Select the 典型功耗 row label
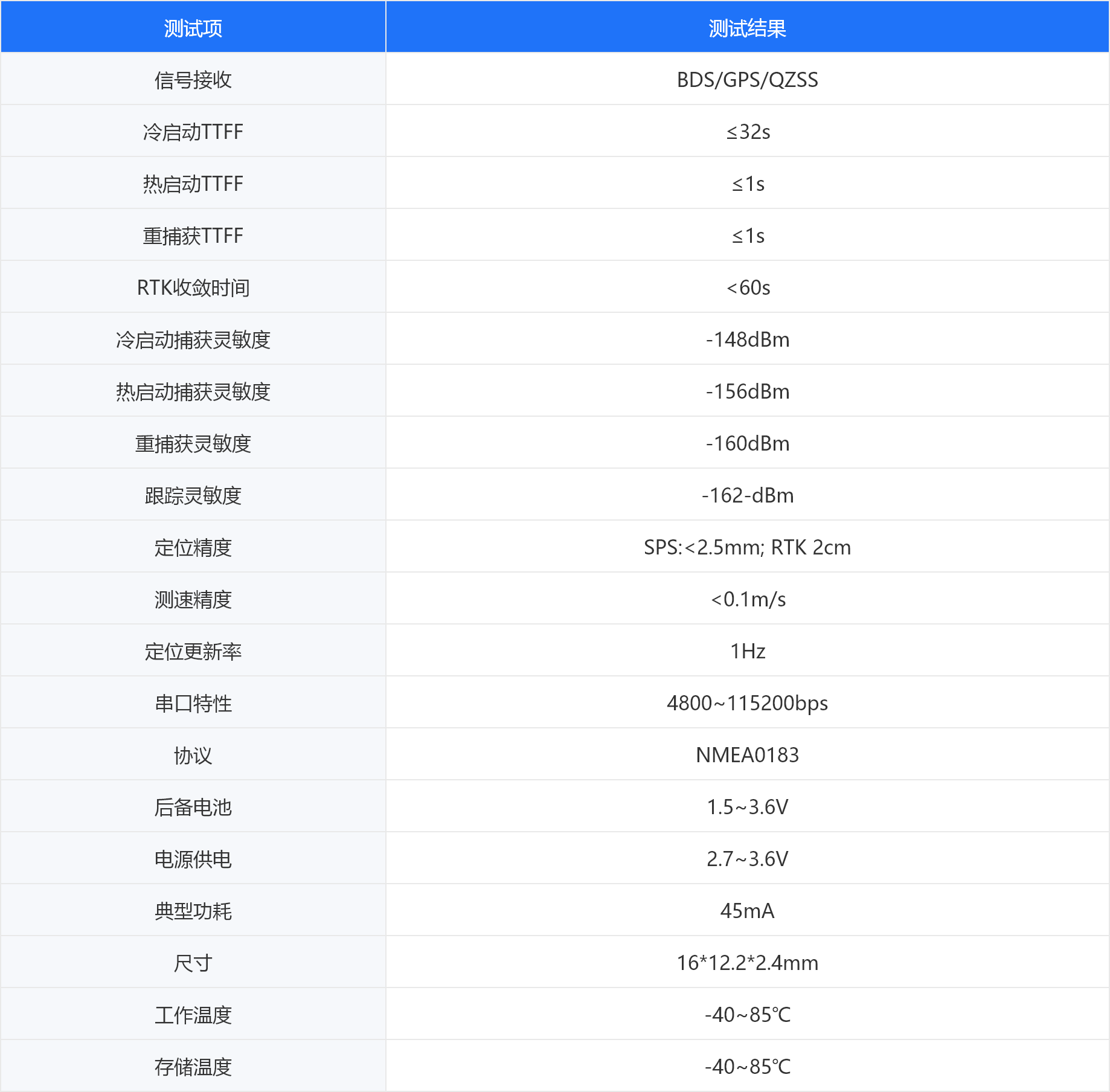The image size is (1110, 1092). click(193, 911)
